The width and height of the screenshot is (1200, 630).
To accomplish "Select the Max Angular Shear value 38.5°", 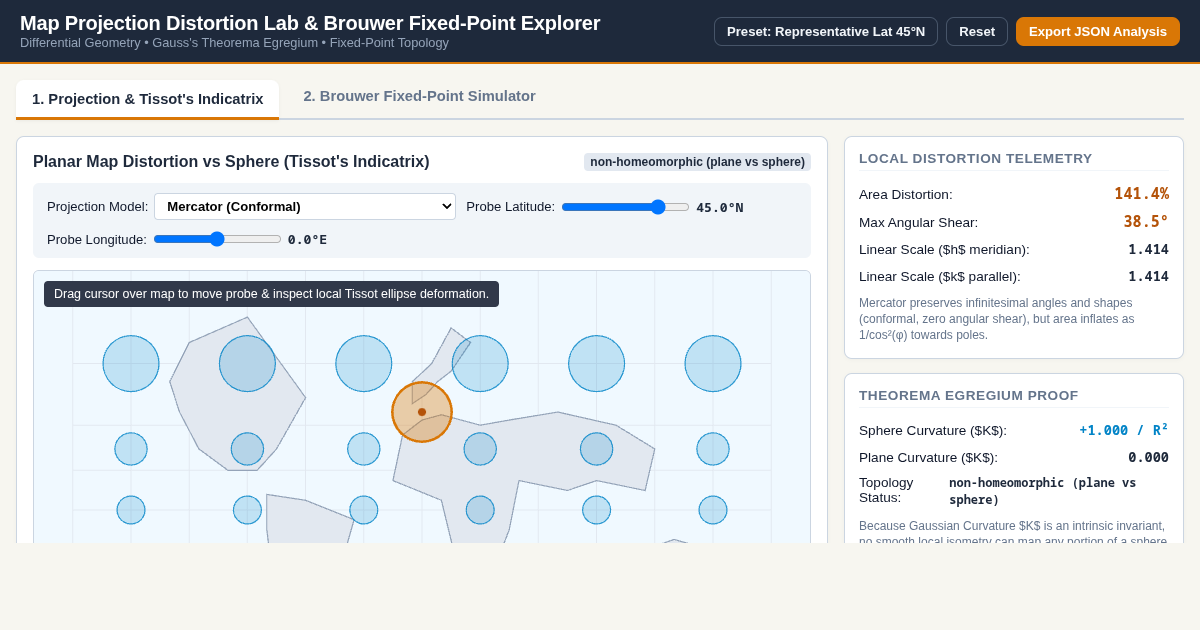I will coord(1146,222).
